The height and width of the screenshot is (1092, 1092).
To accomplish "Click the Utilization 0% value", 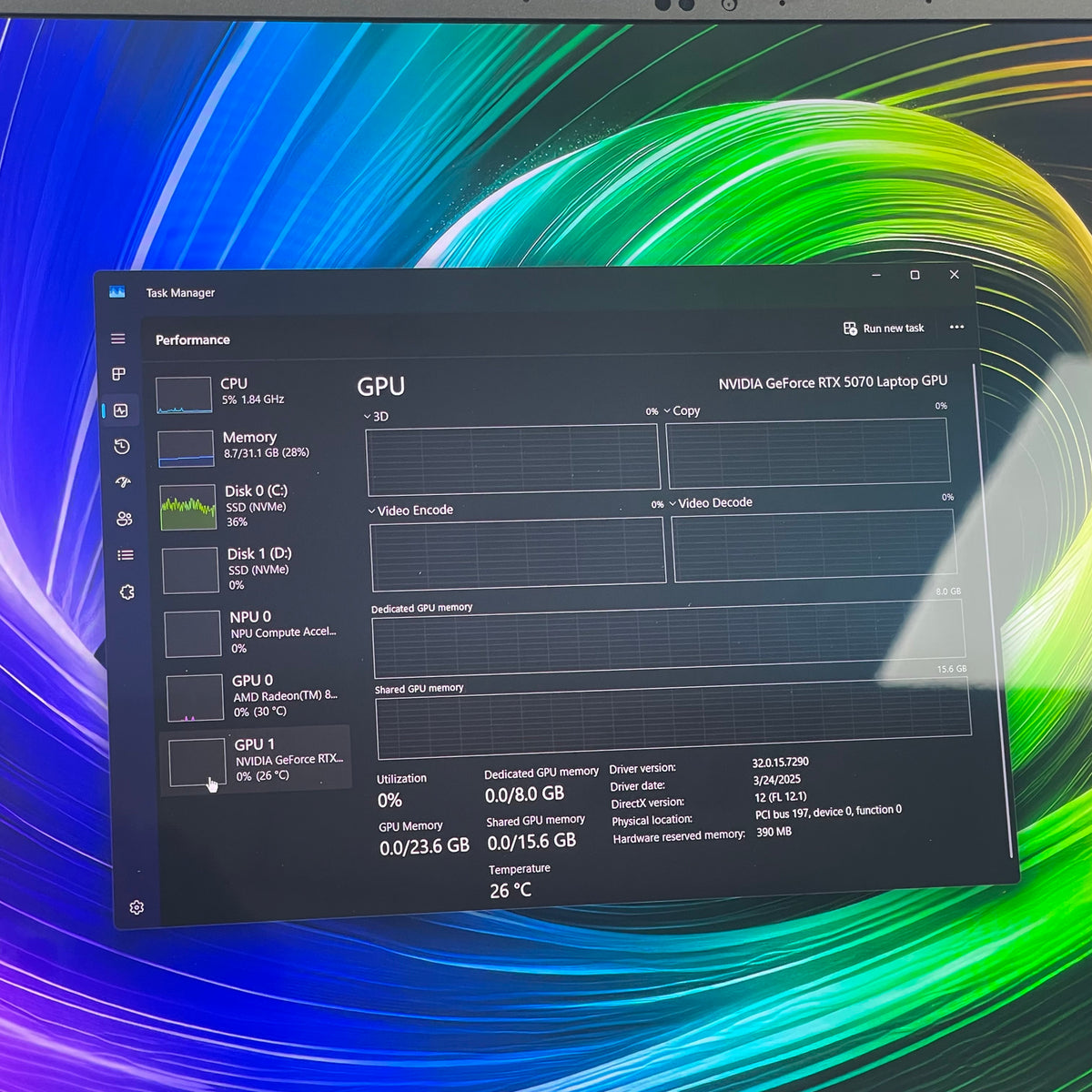I will point(389,801).
